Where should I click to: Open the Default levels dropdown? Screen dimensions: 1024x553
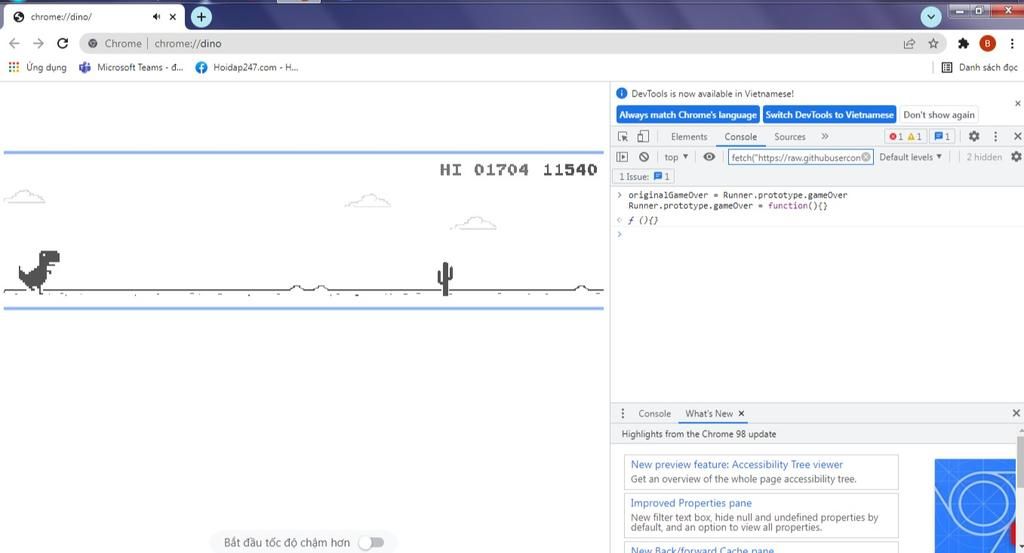click(x=910, y=157)
